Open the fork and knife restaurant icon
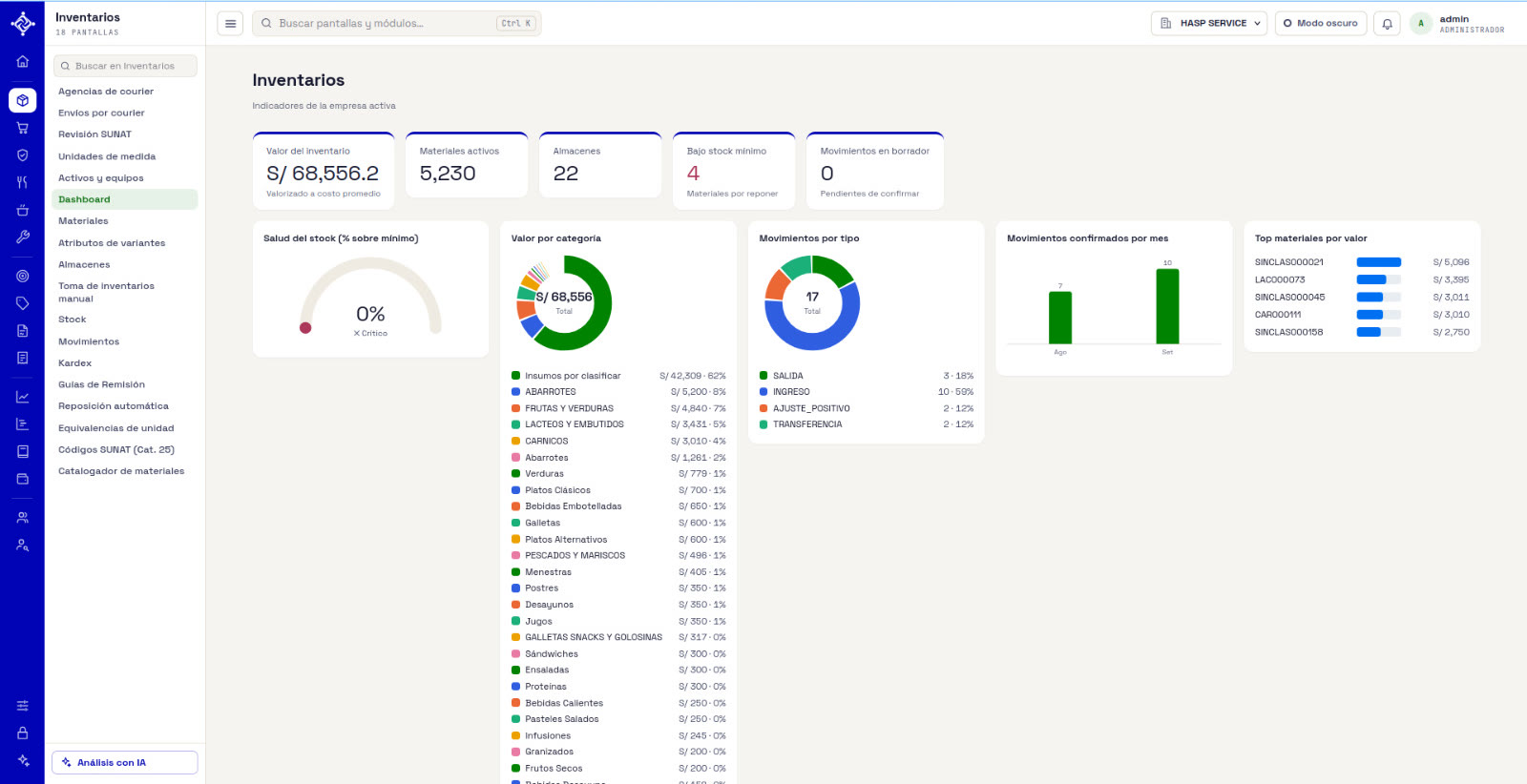Image resolution: width=1527 pixels, height=784 pixels. [22, 182]
